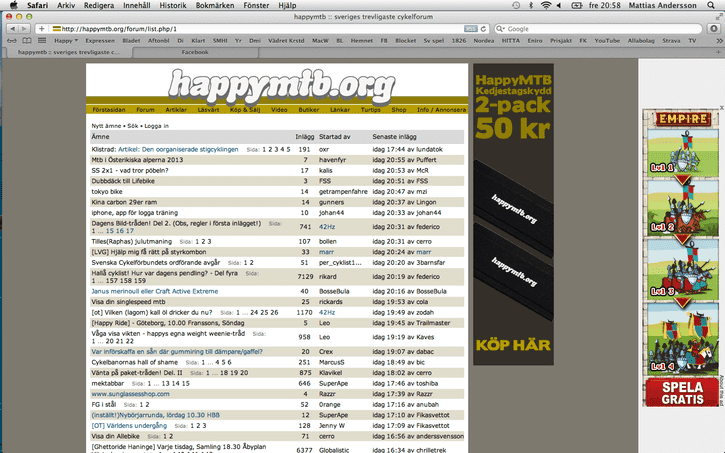Open the Redigera menu
Image resolution: width=725 pixels, height=453 pixels.
pos(99,5)
